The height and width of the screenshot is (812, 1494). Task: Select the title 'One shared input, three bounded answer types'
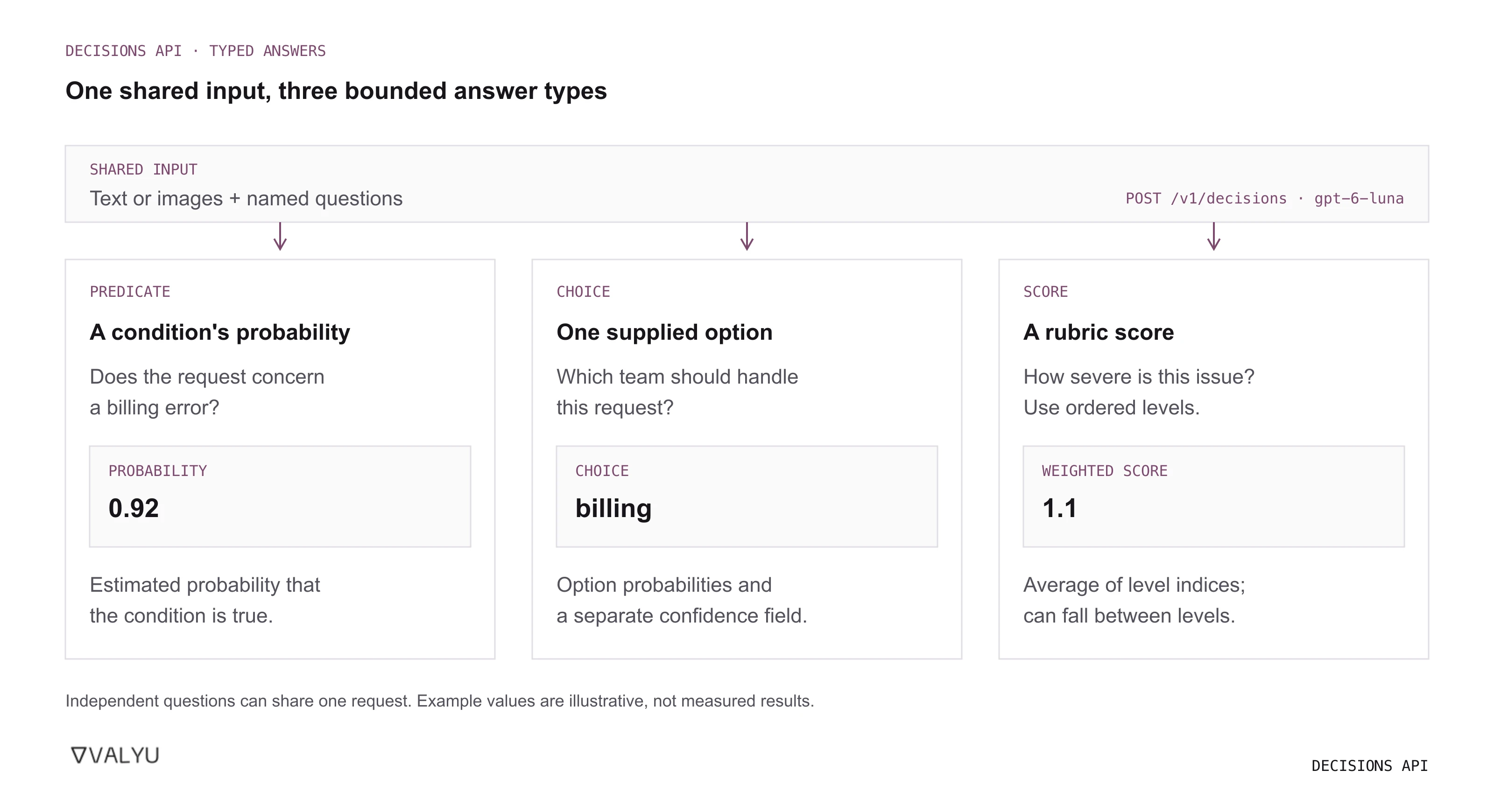coord(336,91)
